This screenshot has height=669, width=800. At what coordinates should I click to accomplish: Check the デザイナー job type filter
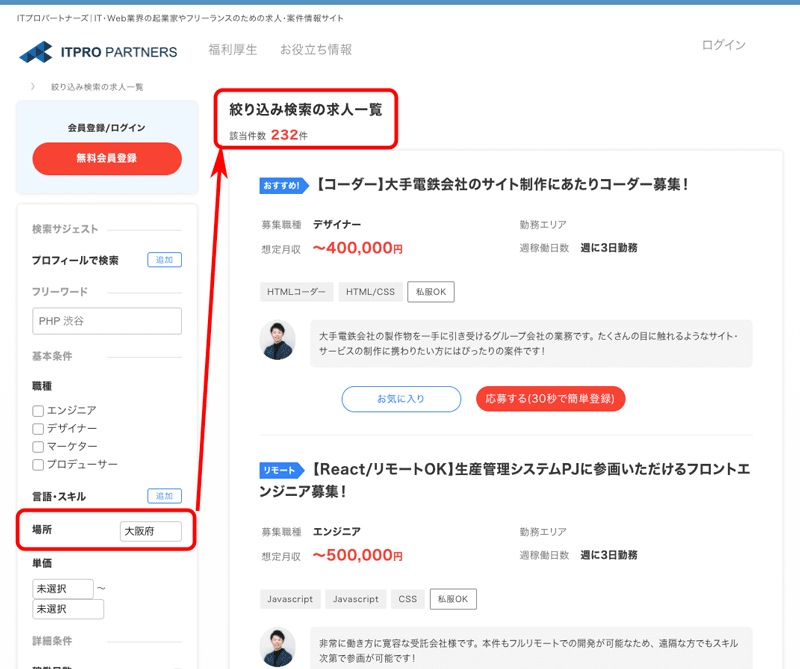[37, 426]
